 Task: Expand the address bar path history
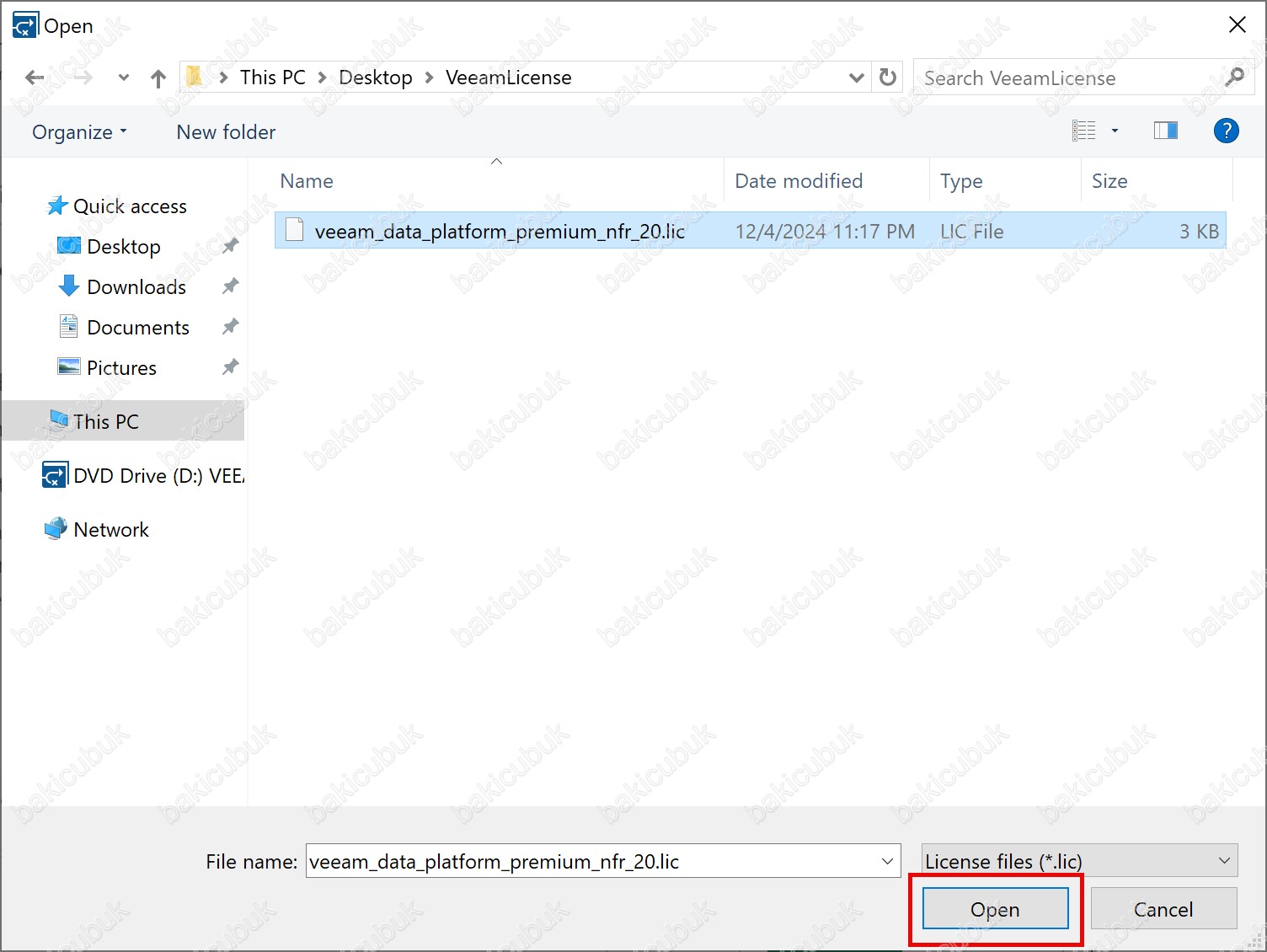[856, 78]
